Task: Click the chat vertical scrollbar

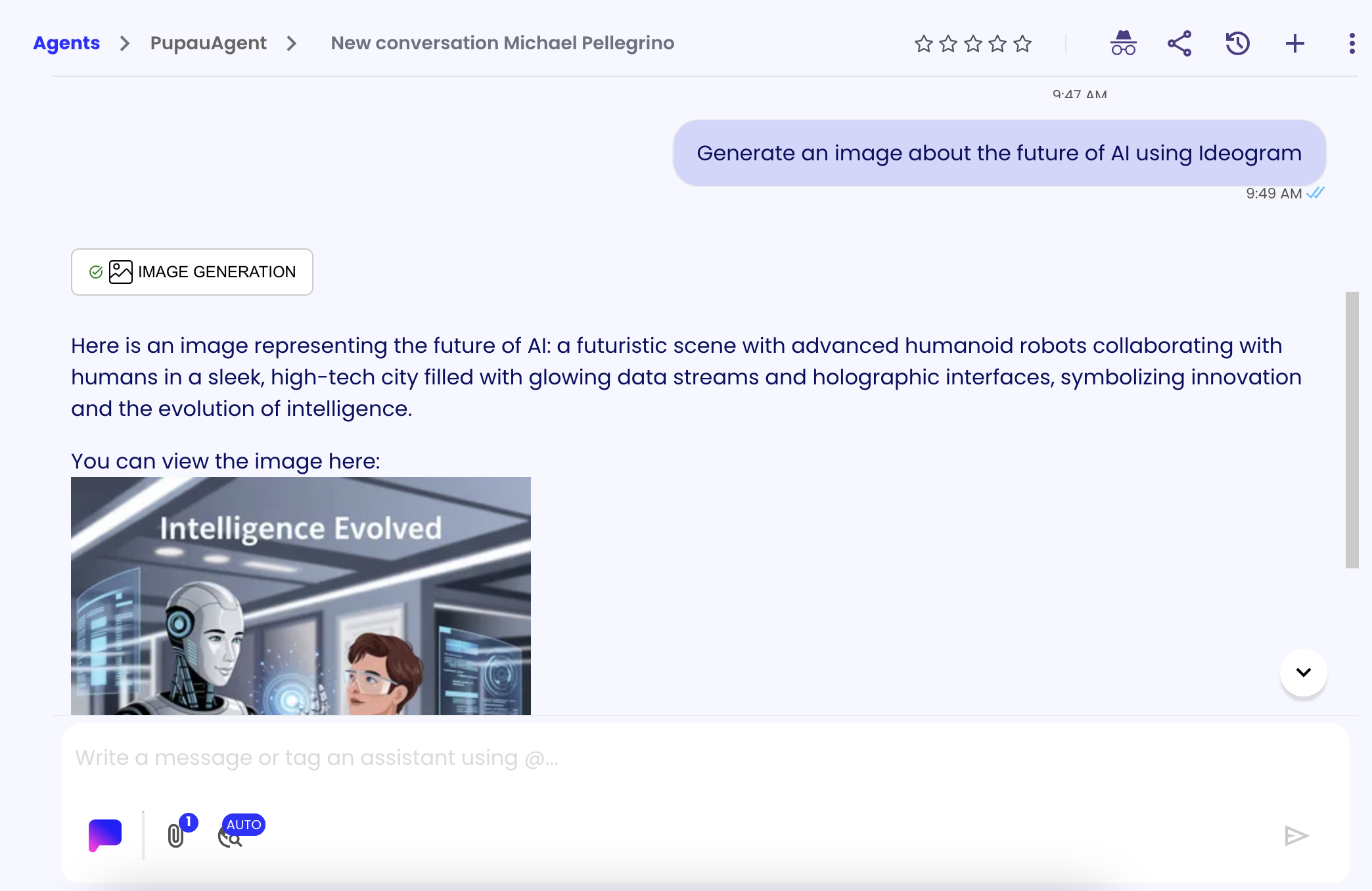Action: pos(1352,430)
